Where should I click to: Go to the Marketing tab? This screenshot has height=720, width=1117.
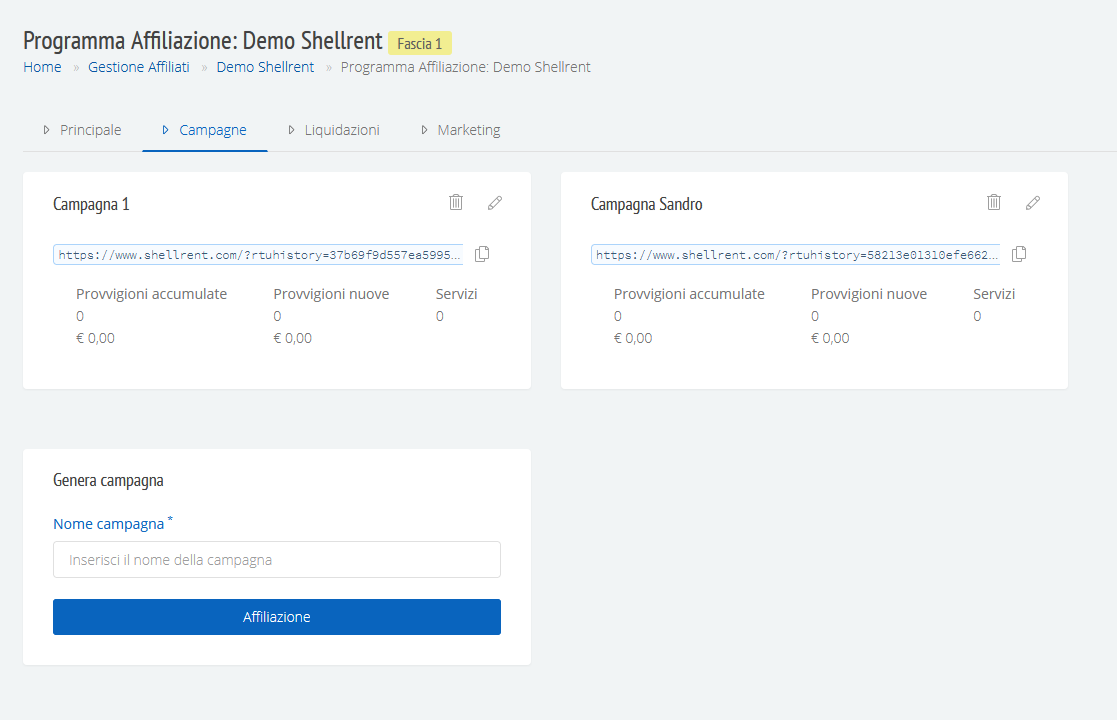[x=461, y=130]
